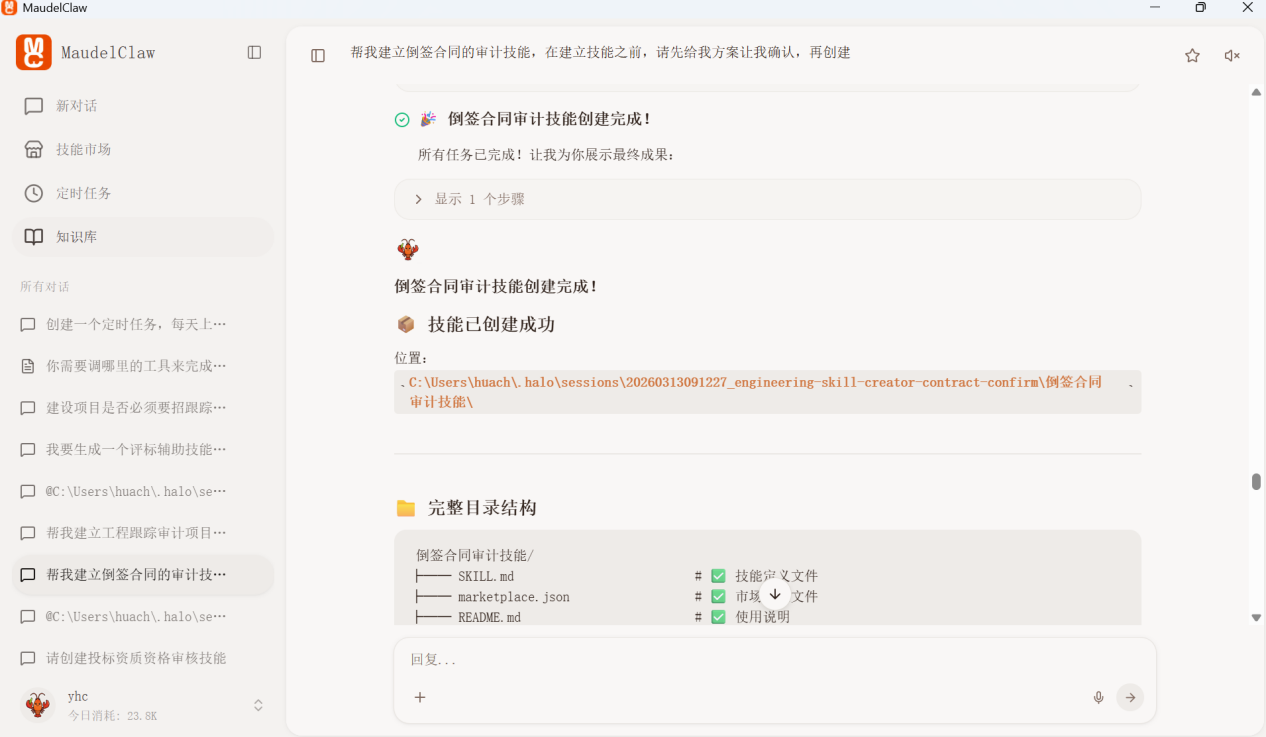Mute sound with the speaker icon
This screenshot has height=737, width=1266.
tap(1232, 56)
